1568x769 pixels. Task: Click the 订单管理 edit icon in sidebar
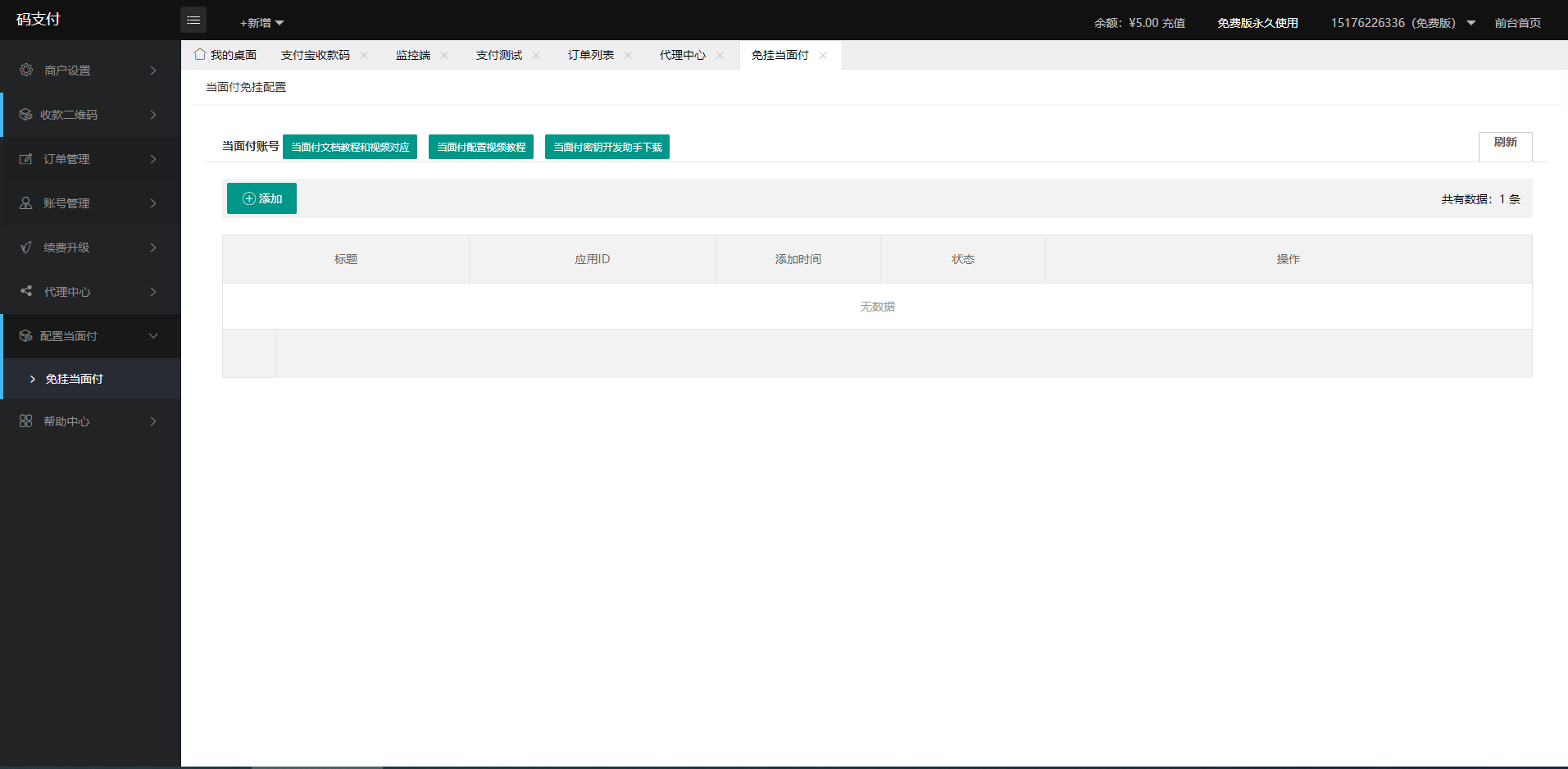point(26,159)
